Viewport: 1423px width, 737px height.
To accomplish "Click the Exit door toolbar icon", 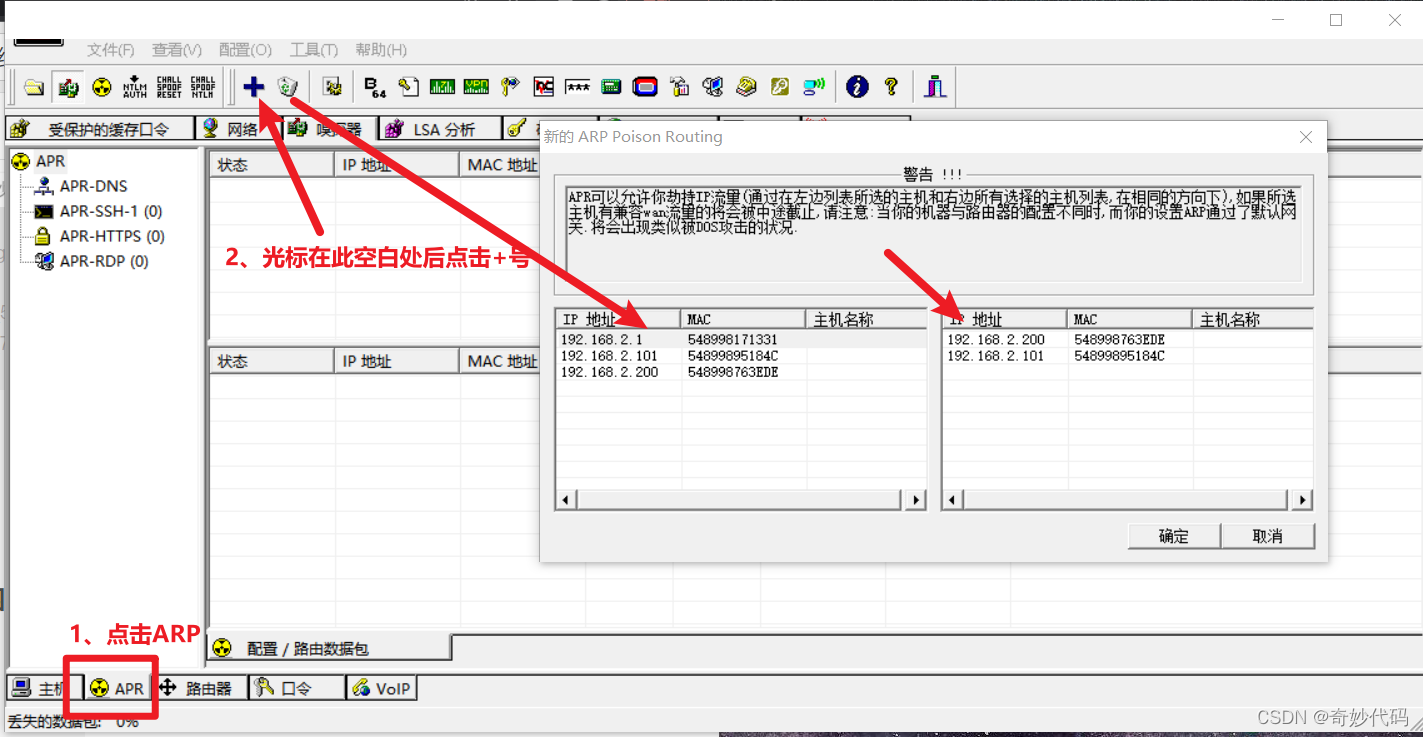I will 935,87.
